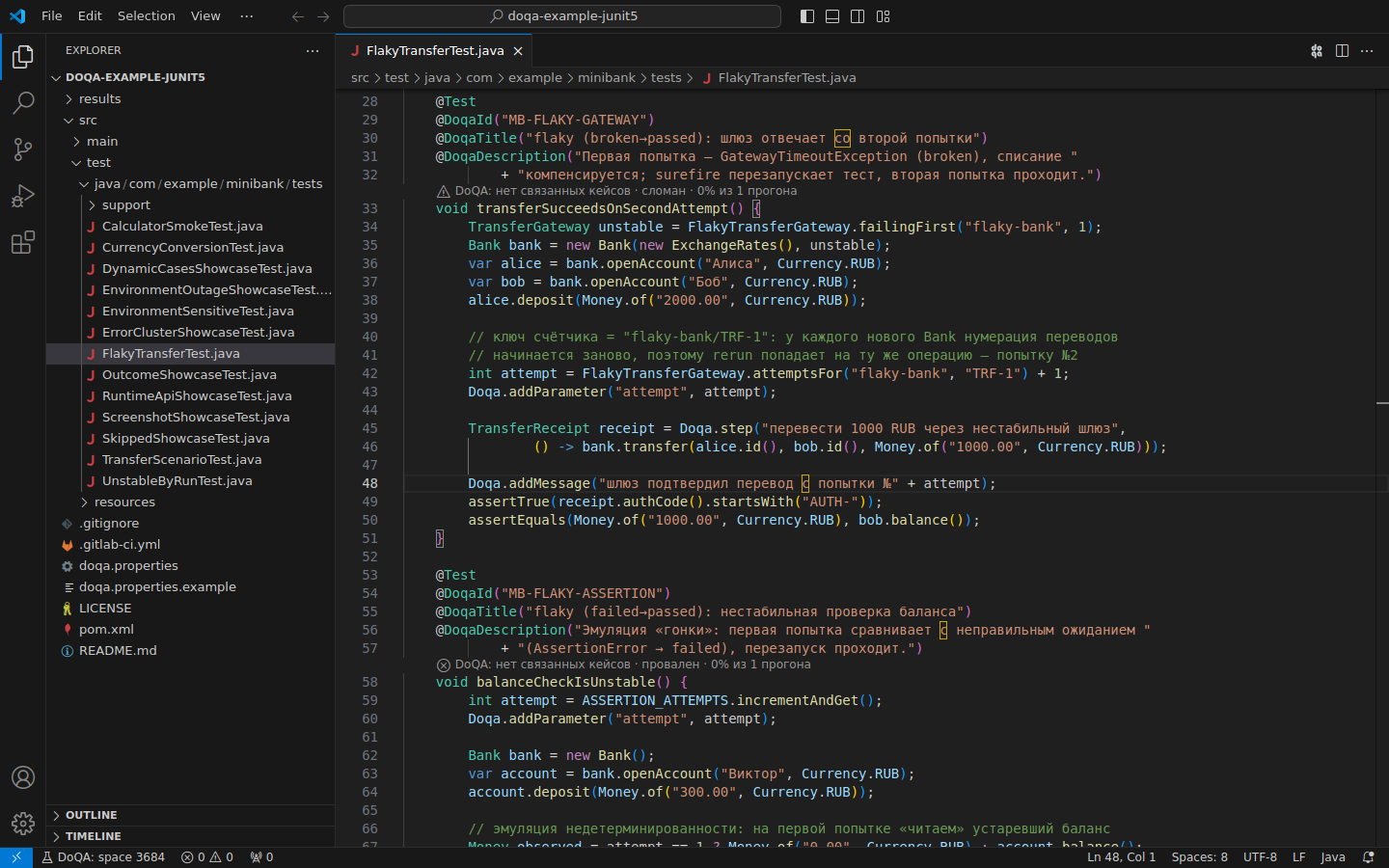
Task: Click the Customize Layout icon
Action: [883, 16]
